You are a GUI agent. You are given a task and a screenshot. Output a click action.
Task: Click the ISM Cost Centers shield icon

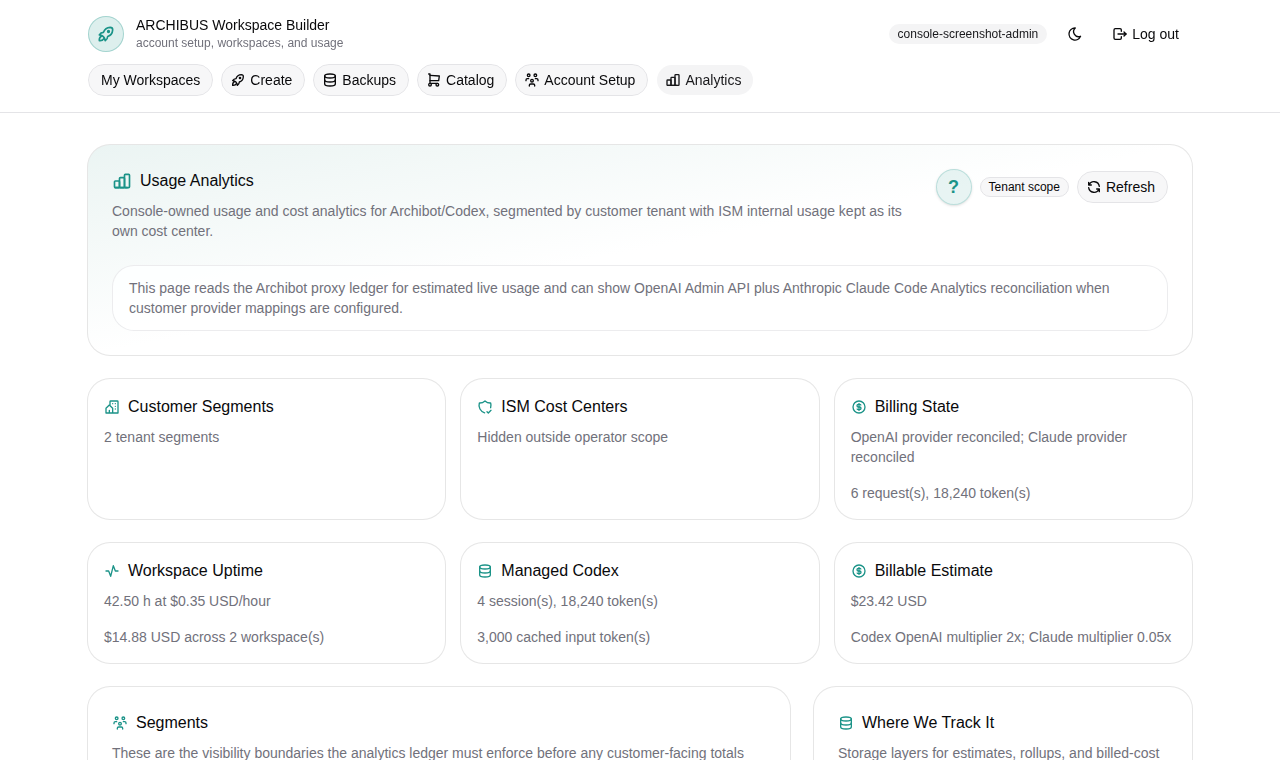pyautogui.click(x=485, y=406)
